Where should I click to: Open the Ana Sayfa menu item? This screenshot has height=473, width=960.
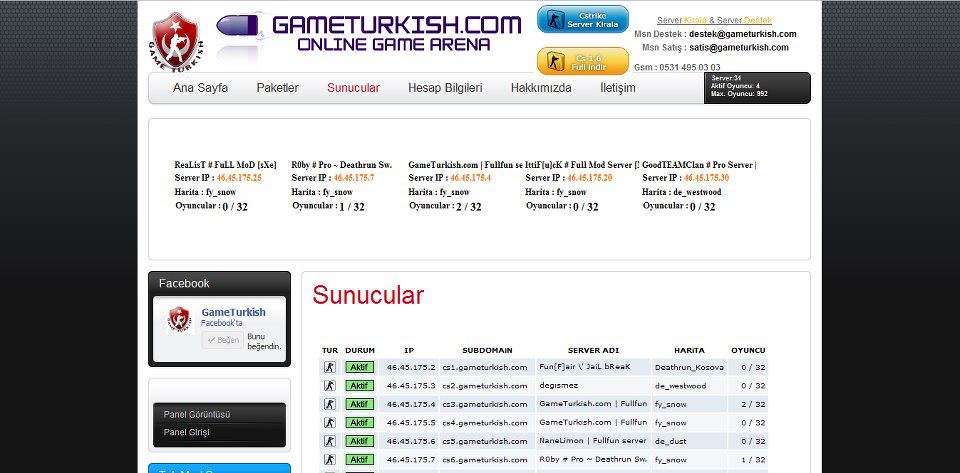[x=200, y=88]
